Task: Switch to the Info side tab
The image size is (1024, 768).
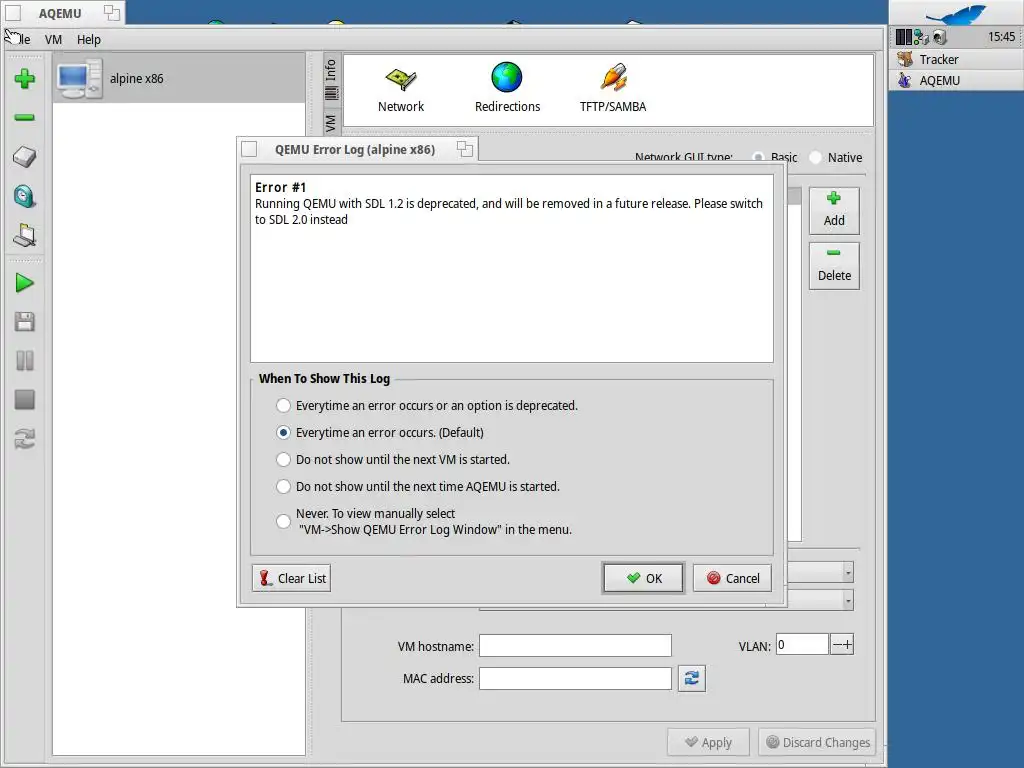Action: click(x=332, y=80)
